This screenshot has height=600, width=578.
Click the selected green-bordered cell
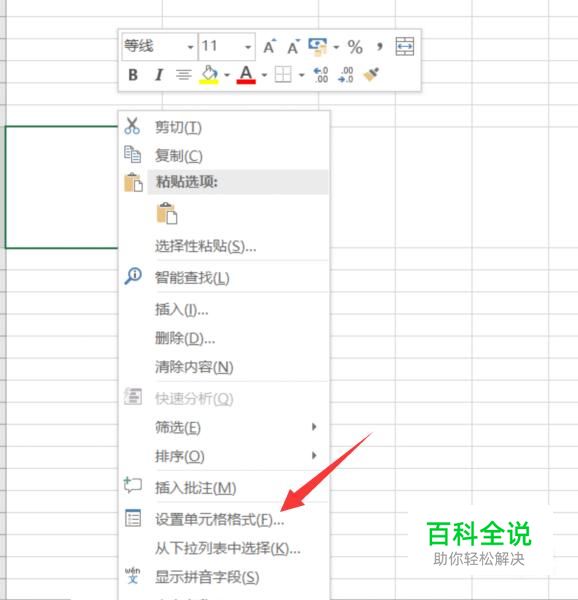[x=61, y=187]
